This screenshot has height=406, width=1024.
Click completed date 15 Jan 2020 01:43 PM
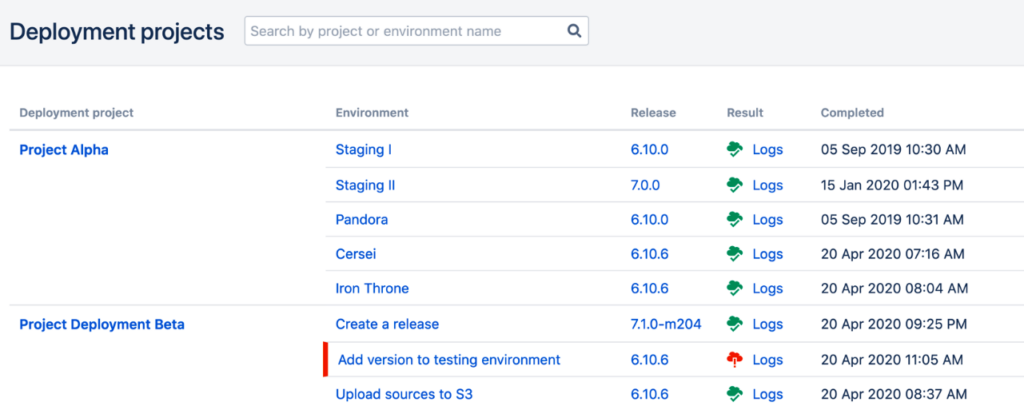891,185
